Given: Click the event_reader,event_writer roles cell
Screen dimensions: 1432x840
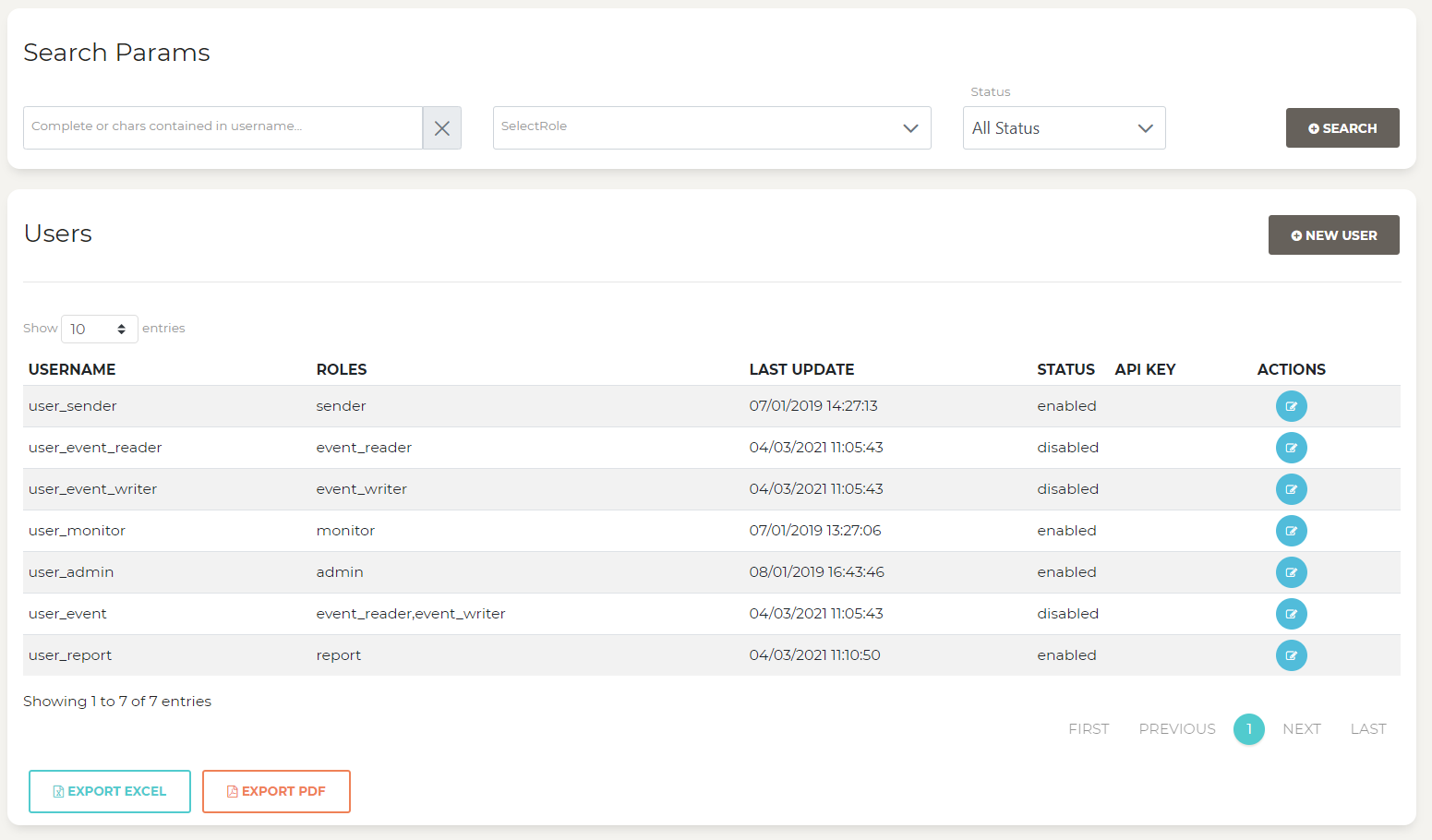Looking at the screenshot, I should click(411, 614).
